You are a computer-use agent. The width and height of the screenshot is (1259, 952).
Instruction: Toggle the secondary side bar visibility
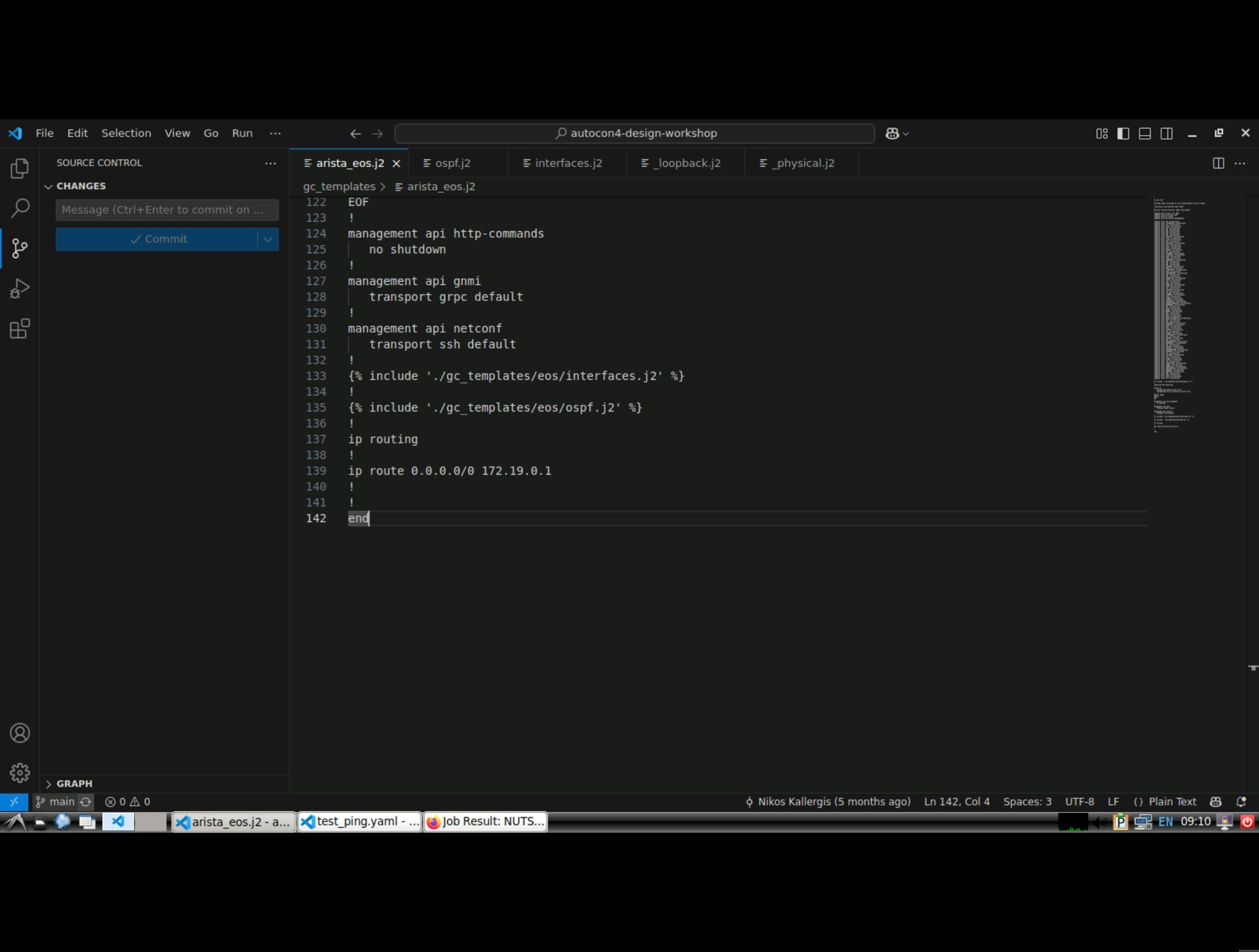[x=1166, y=133]
